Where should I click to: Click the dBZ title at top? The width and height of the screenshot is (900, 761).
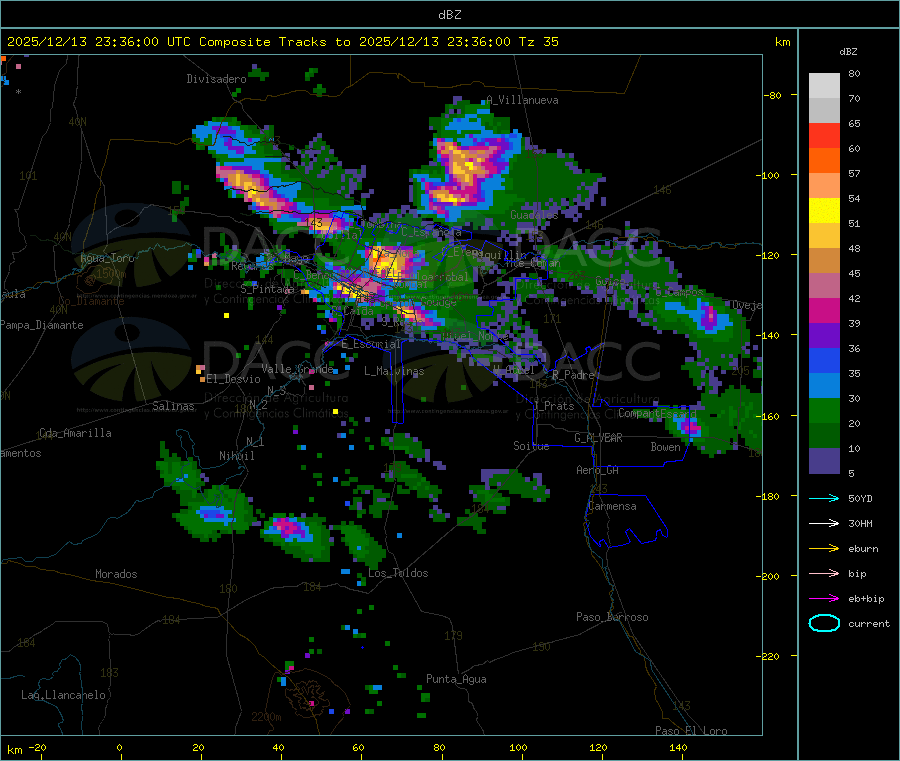point(449,15)
